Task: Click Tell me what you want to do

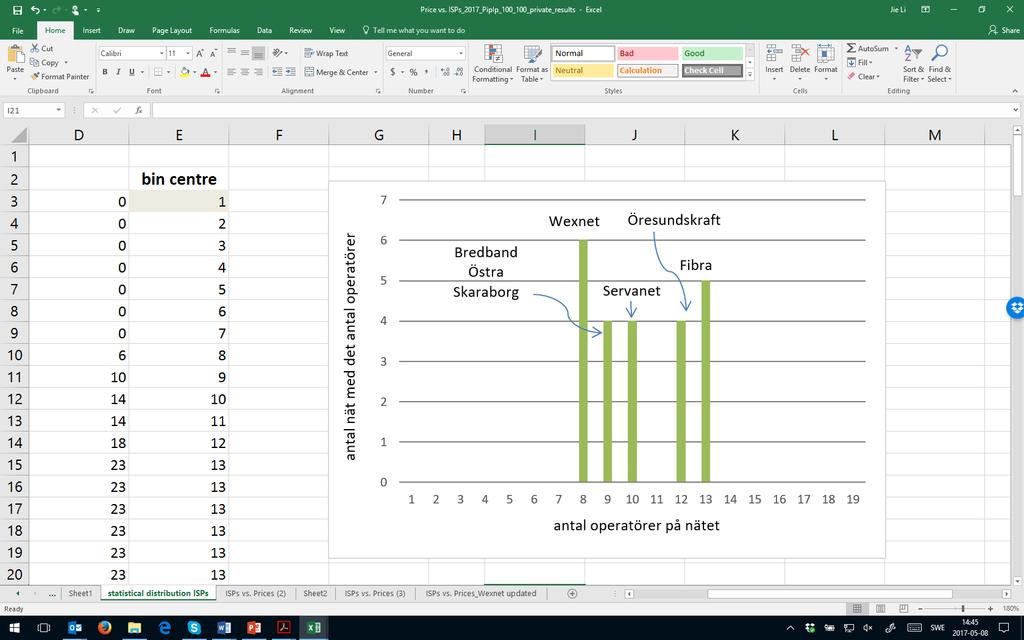Action: coord(413,30)
